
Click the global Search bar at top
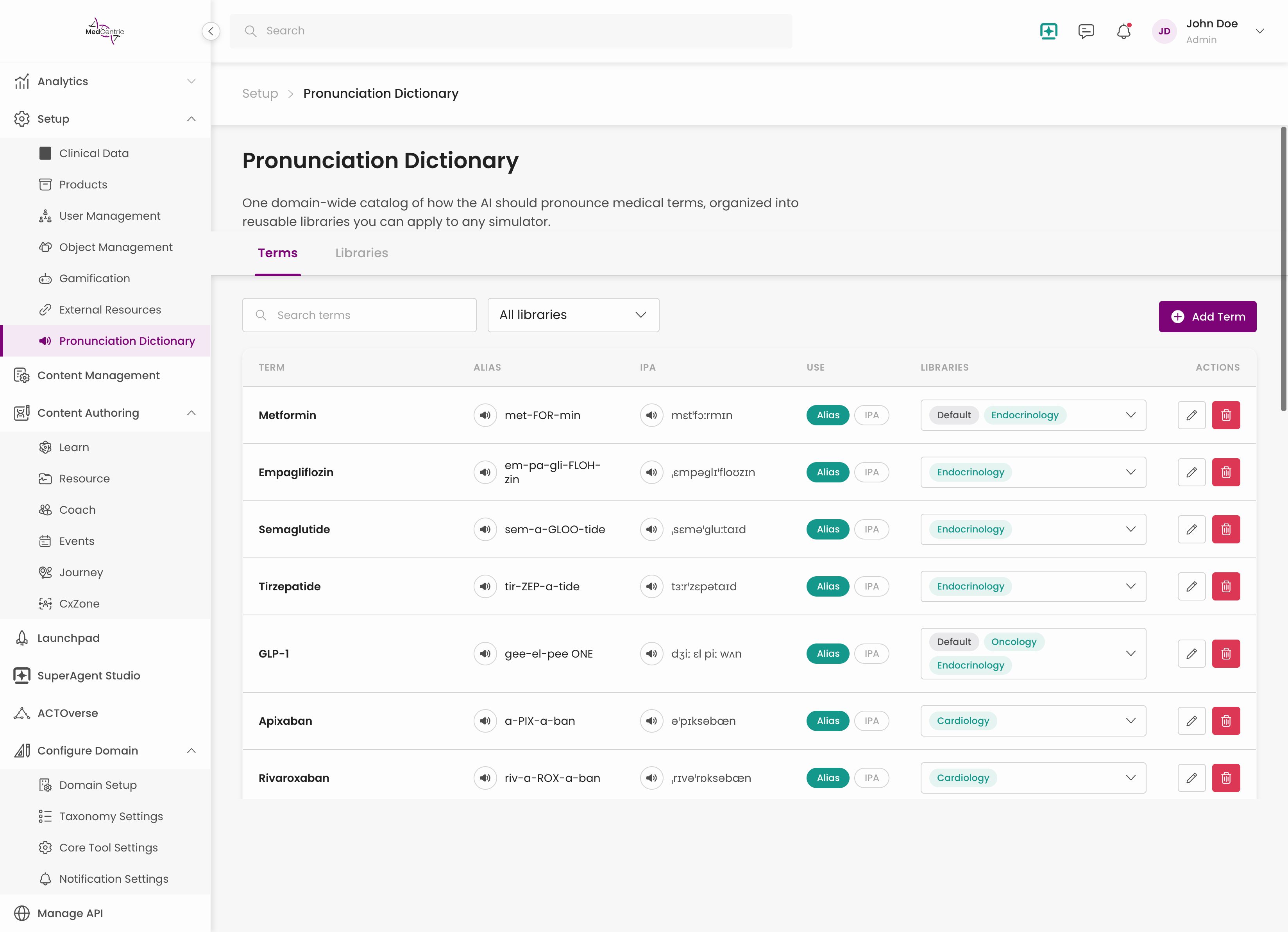(510, 31)
